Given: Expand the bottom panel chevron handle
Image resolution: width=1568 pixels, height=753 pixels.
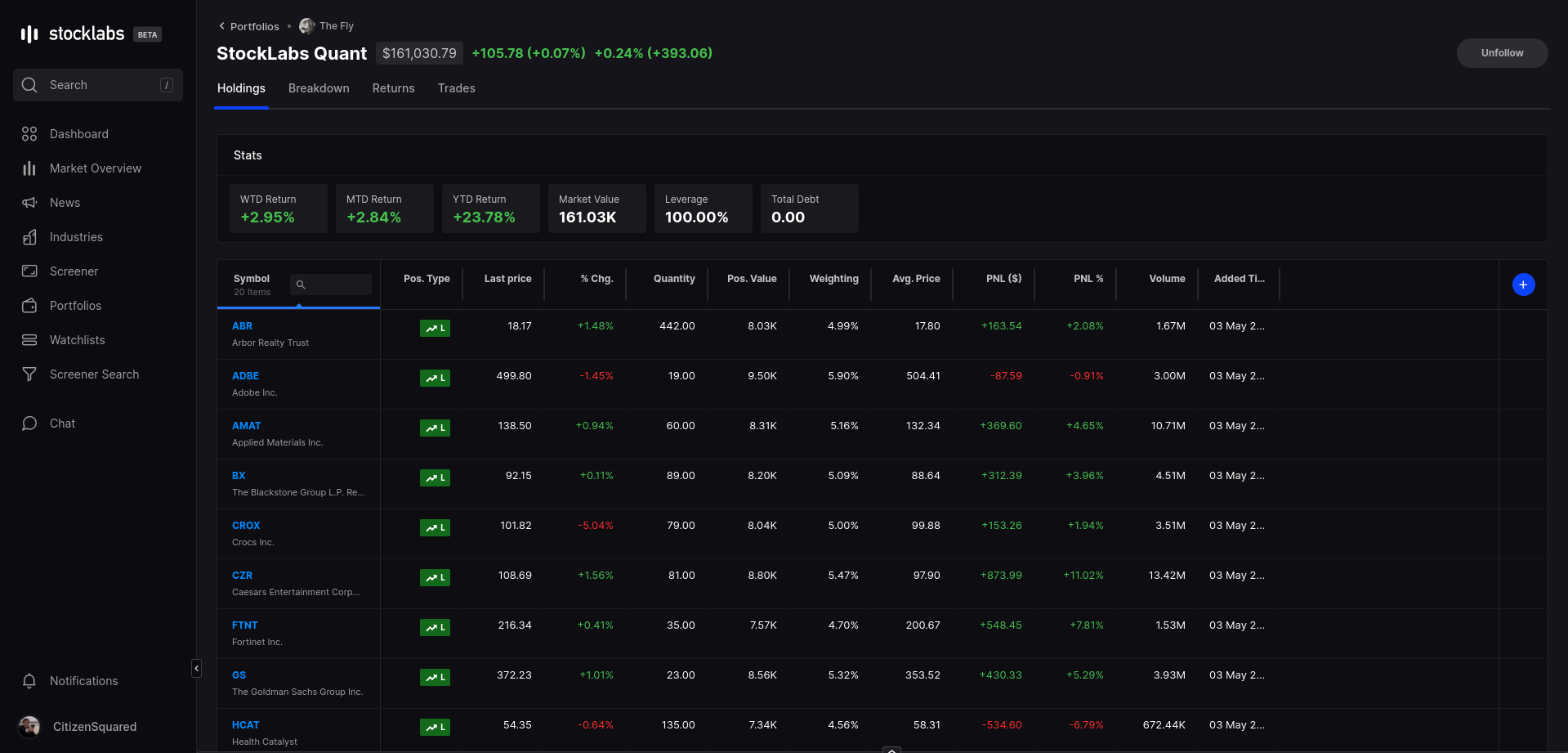Looking at the screenshot, I should tap(891, 749).
